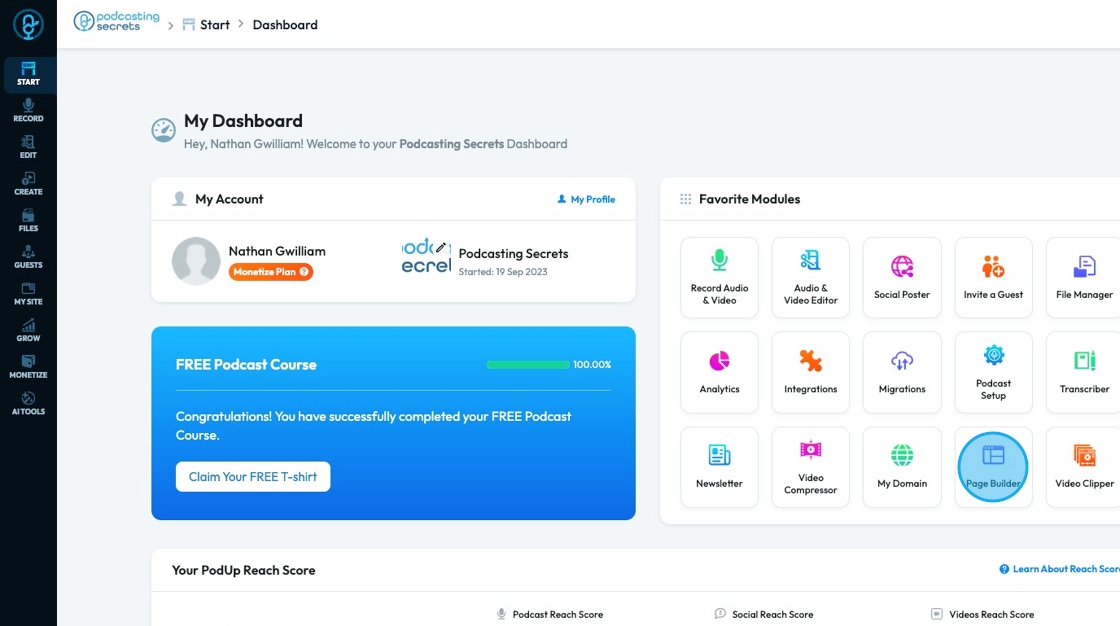This screenshot has height=626, width=1120.
Task: Open the Newsletter module
Action: tap(719, 467)
